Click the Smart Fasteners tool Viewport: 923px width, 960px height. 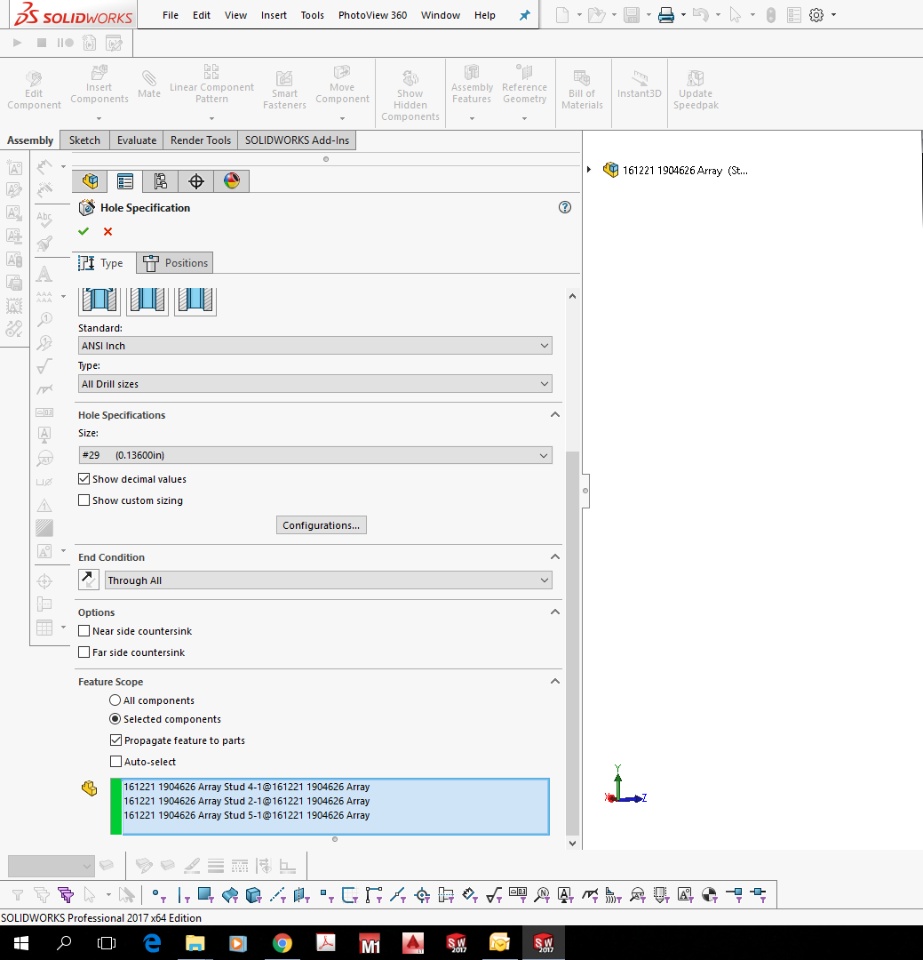point(284,91)
